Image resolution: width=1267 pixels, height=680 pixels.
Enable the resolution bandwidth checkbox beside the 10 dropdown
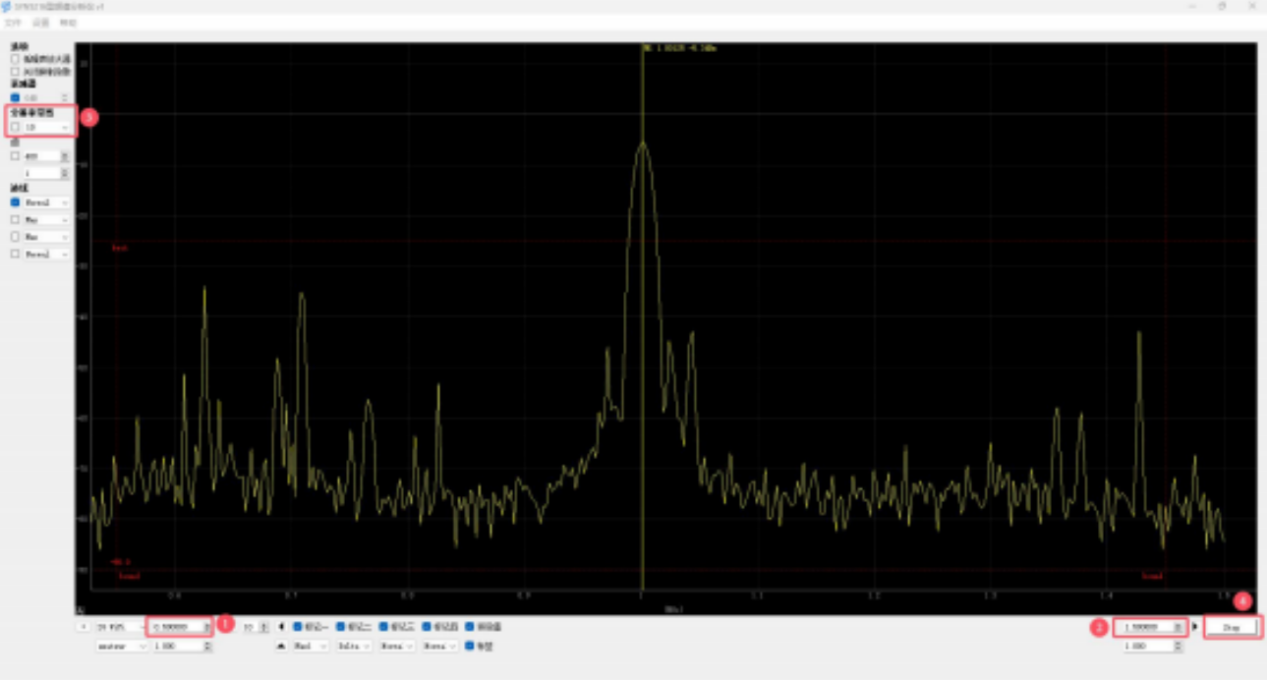[x=15, y=127]
